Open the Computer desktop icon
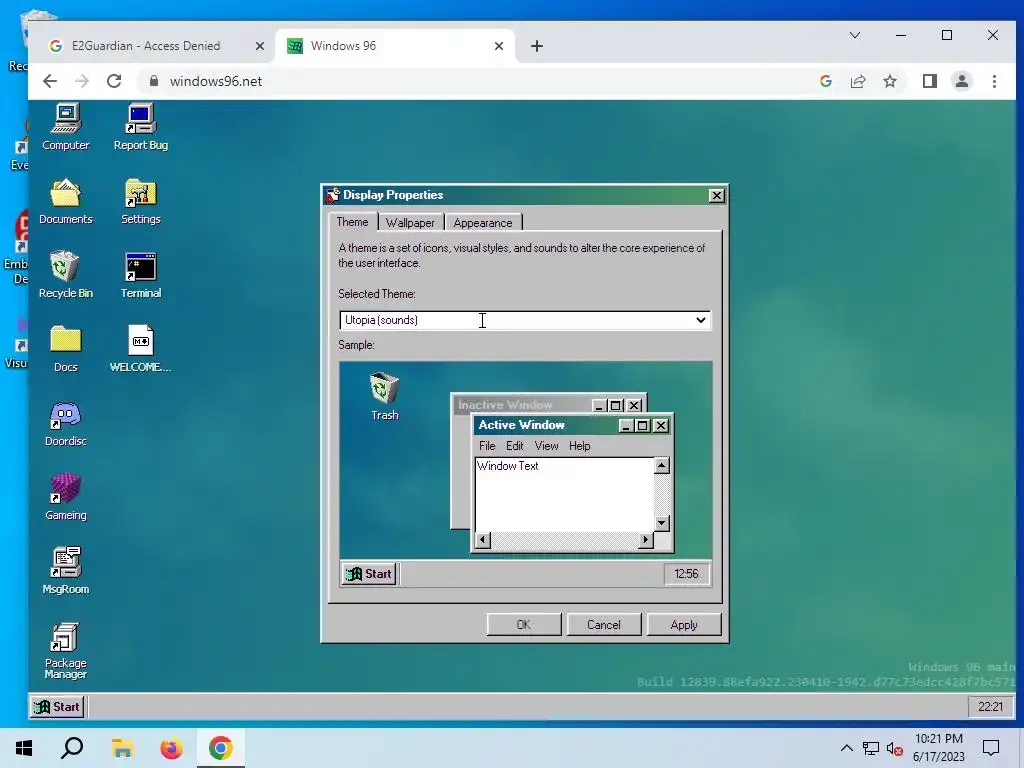Image resolution: width=1024 pixels, height=768 pixels. tap(65, 127)
